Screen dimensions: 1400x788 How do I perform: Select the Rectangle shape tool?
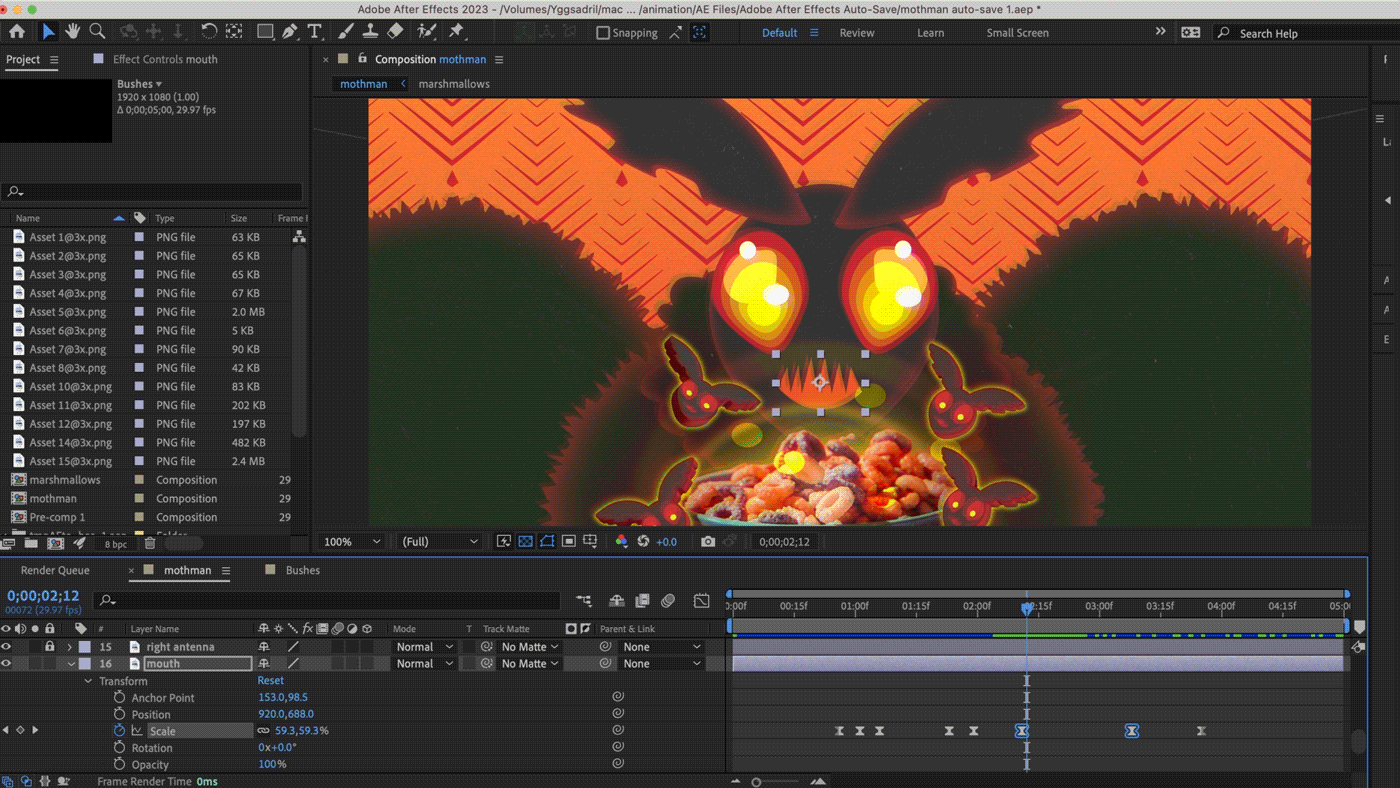pos(265,32)
